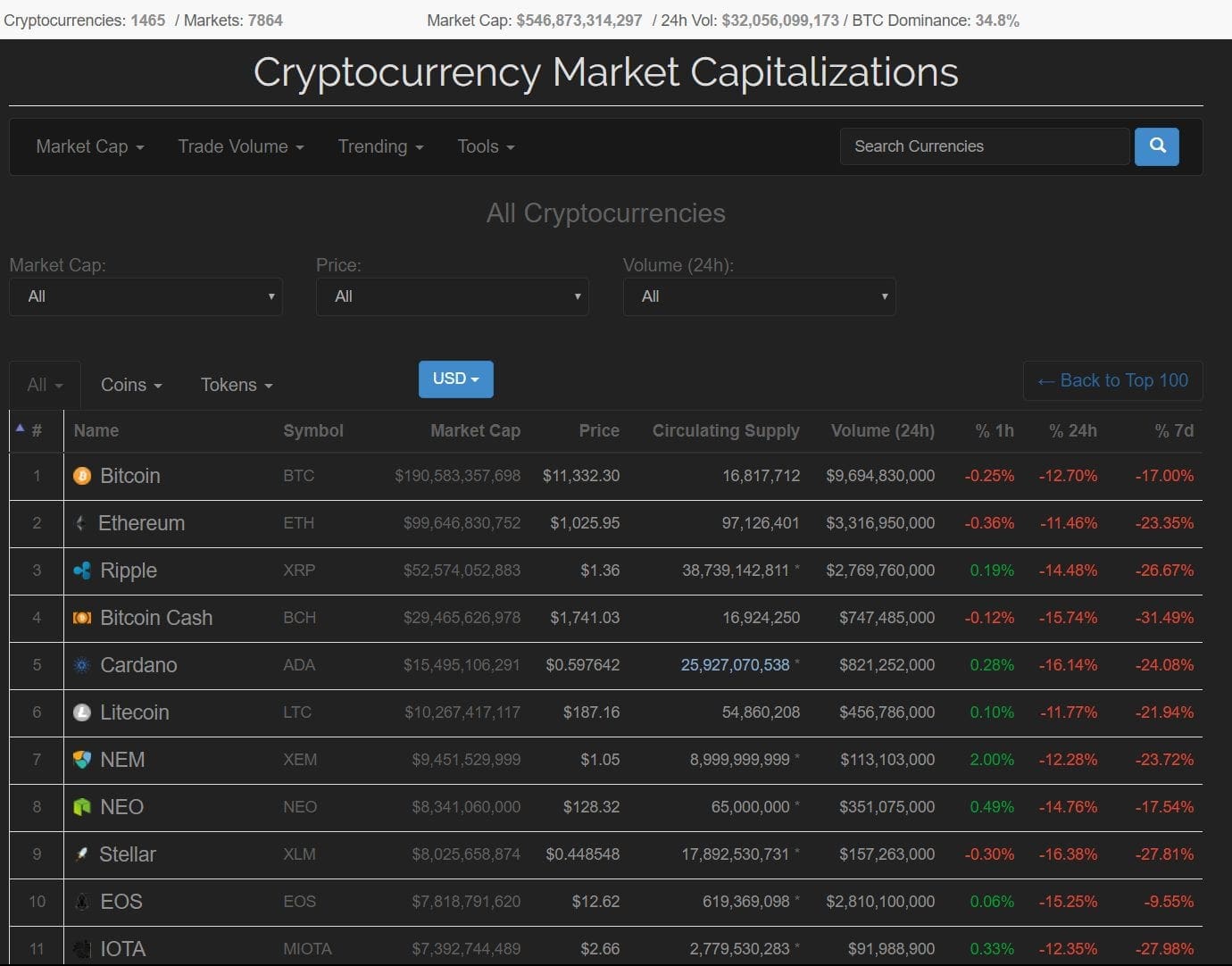Open the Market Cap filter combo box
The height and width of the screenshot is (966, 1232).
[x=146, y=296]
